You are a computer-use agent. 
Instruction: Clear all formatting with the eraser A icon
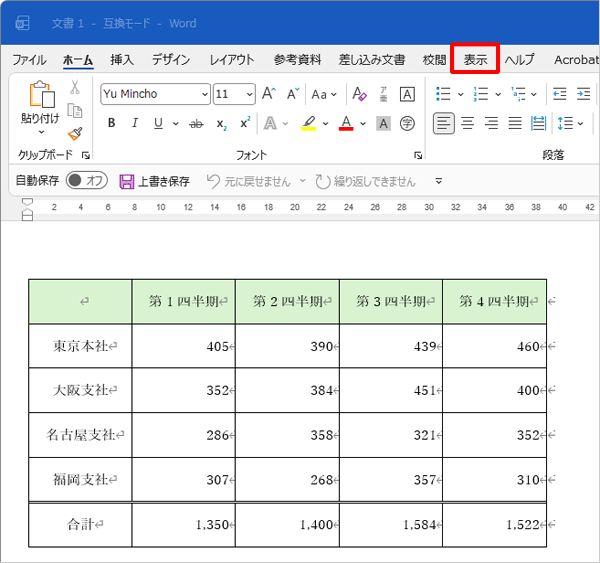359,94
